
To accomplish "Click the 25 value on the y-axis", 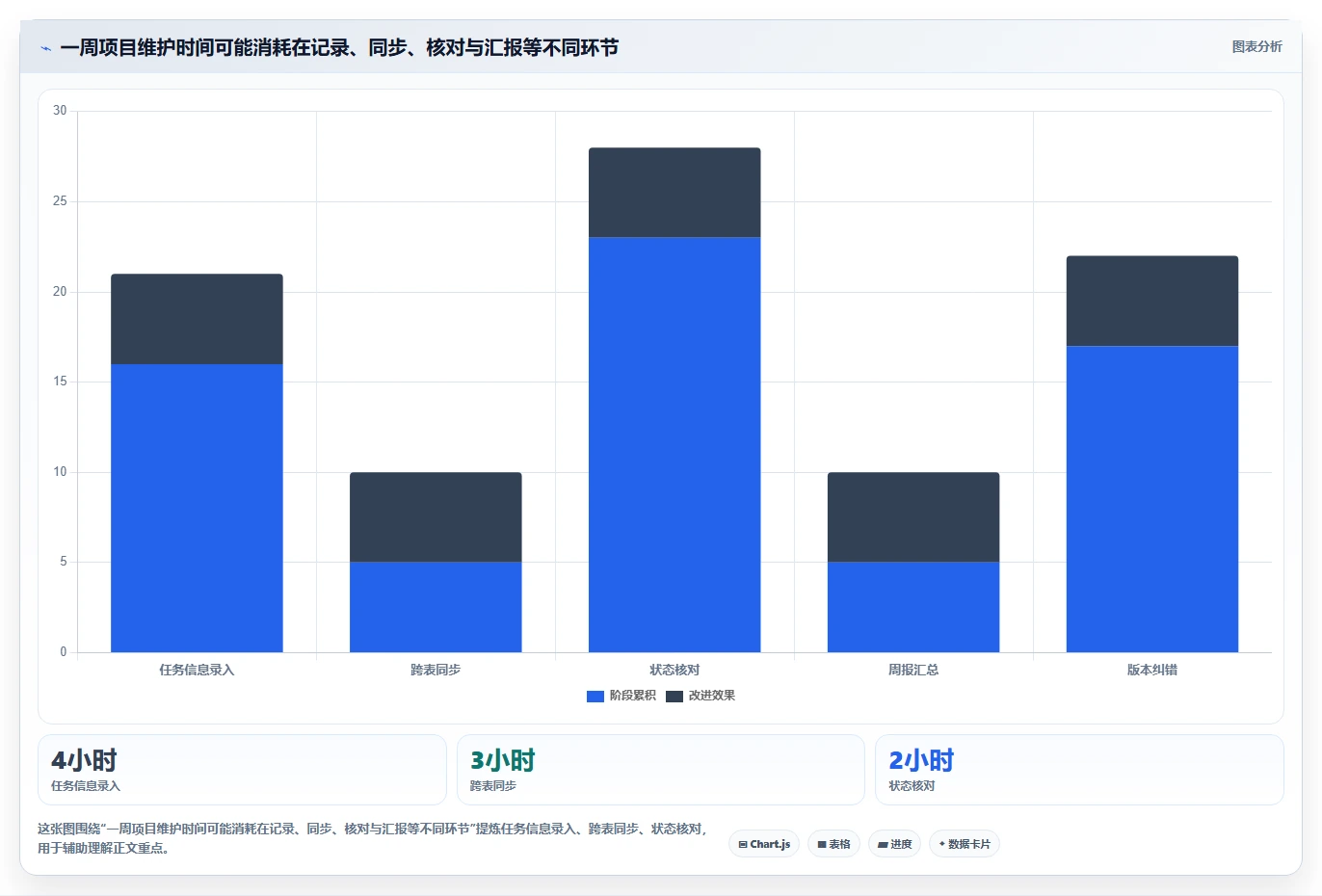I will pos(60,201).
